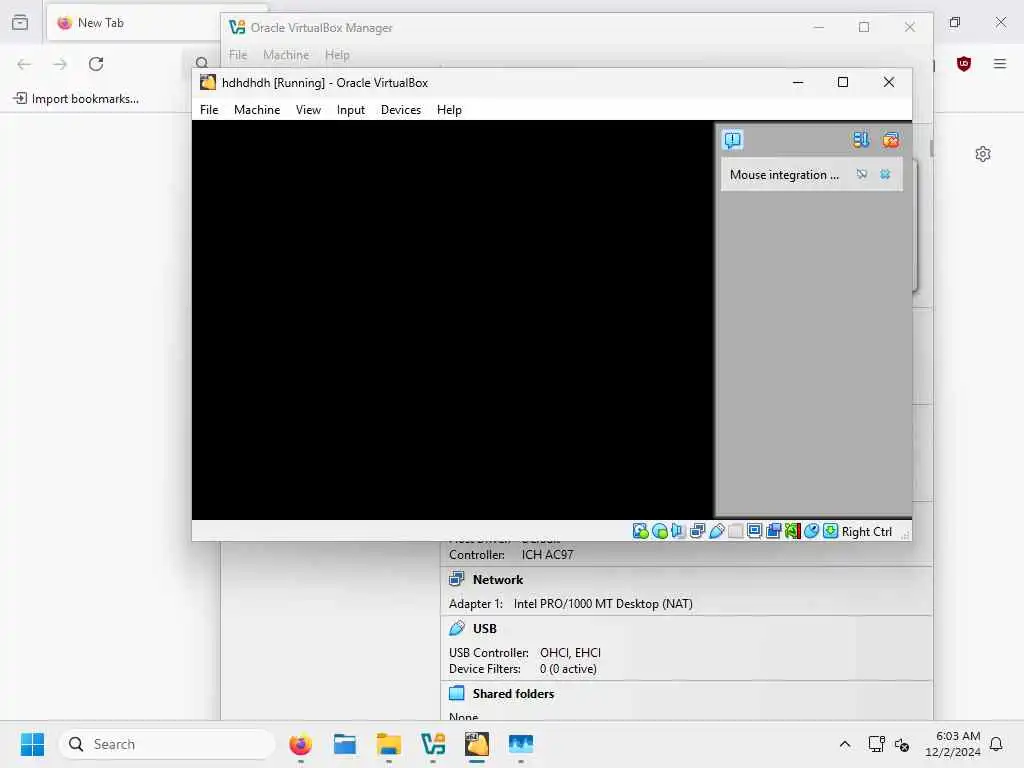Click the running VM icon in taskbar
1024x768 pixels.
(x=477, y=744)
